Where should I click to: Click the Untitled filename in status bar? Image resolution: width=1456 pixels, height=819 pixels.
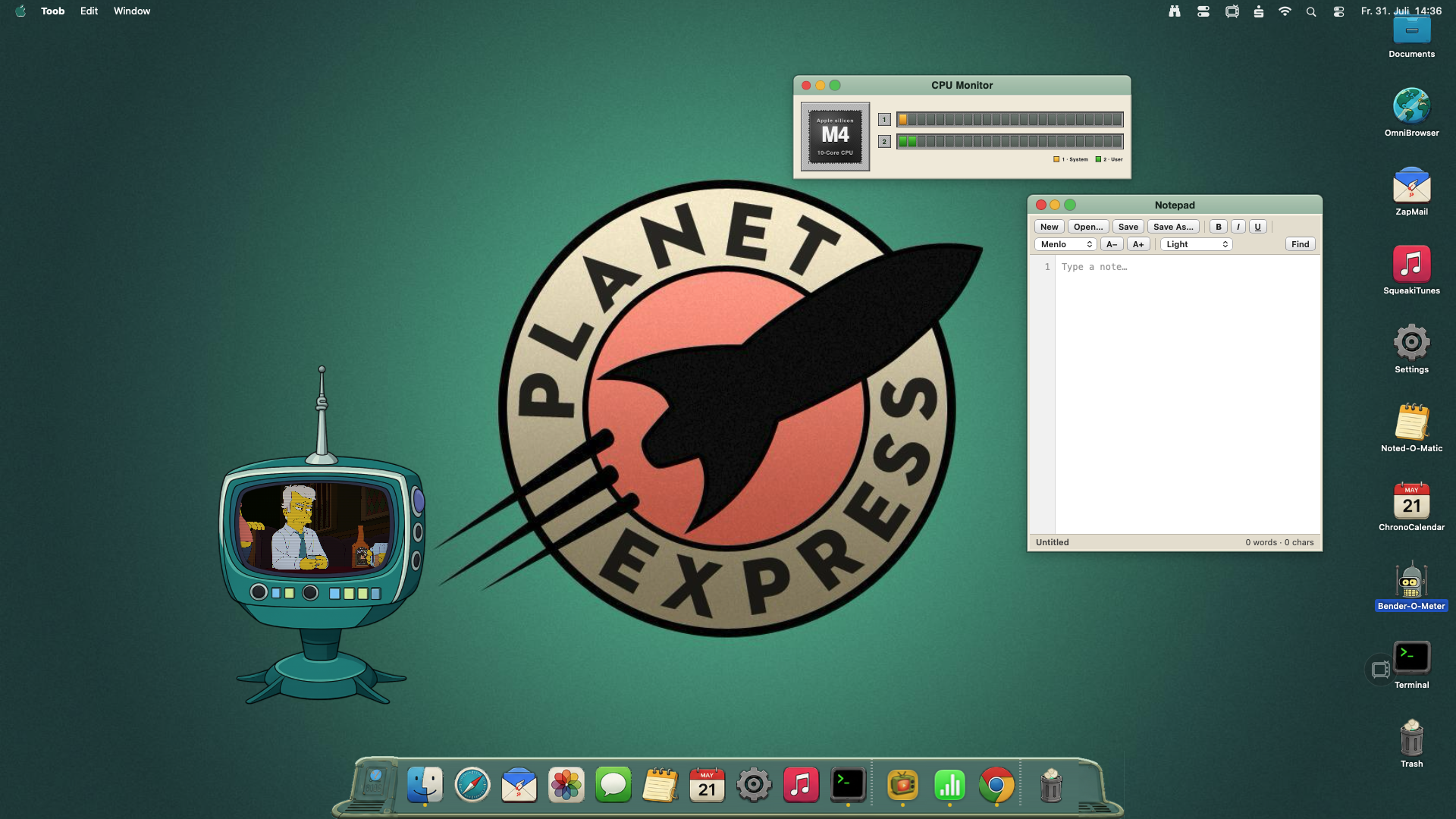pyautogui.click(x=1052, y=542)
